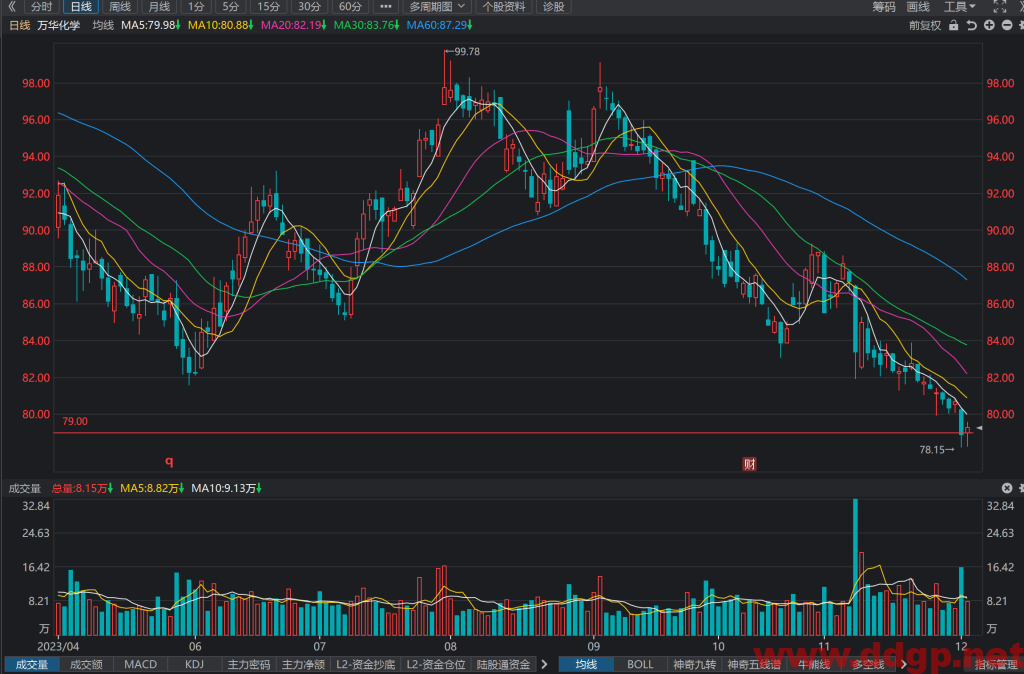Click the 成交量 panel title label

coord(25,489)
